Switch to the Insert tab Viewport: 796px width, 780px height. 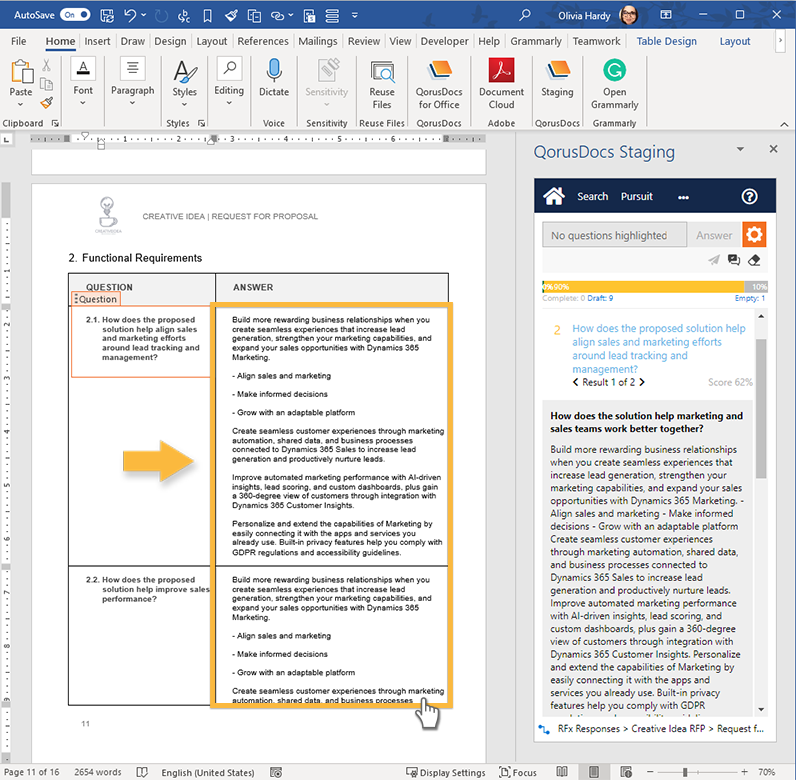tap(97, 41)
